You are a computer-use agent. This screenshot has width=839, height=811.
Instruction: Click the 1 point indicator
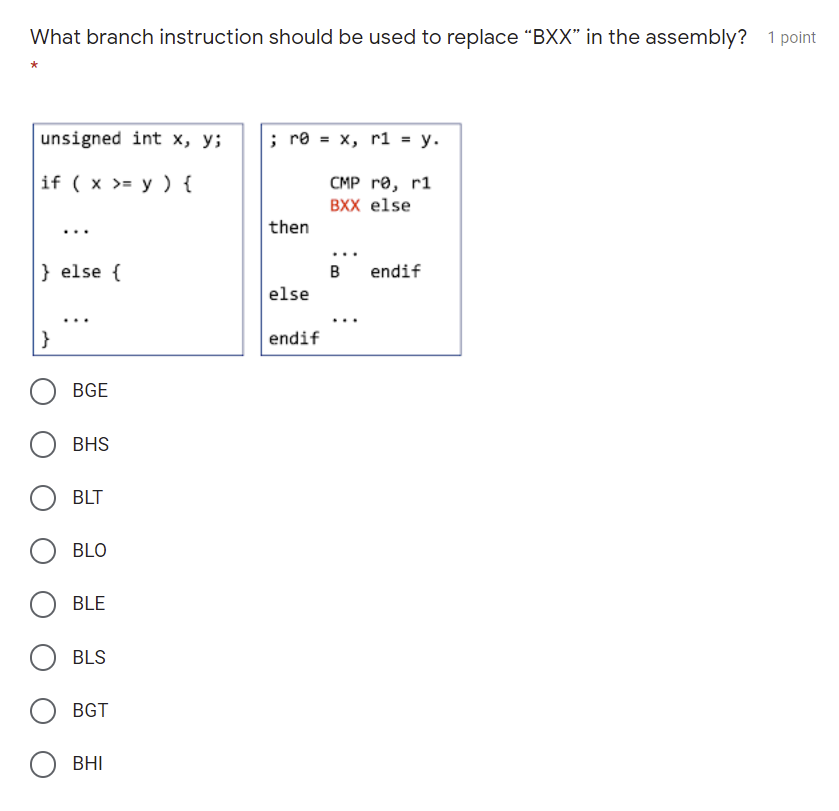click(x=791, y=37)
